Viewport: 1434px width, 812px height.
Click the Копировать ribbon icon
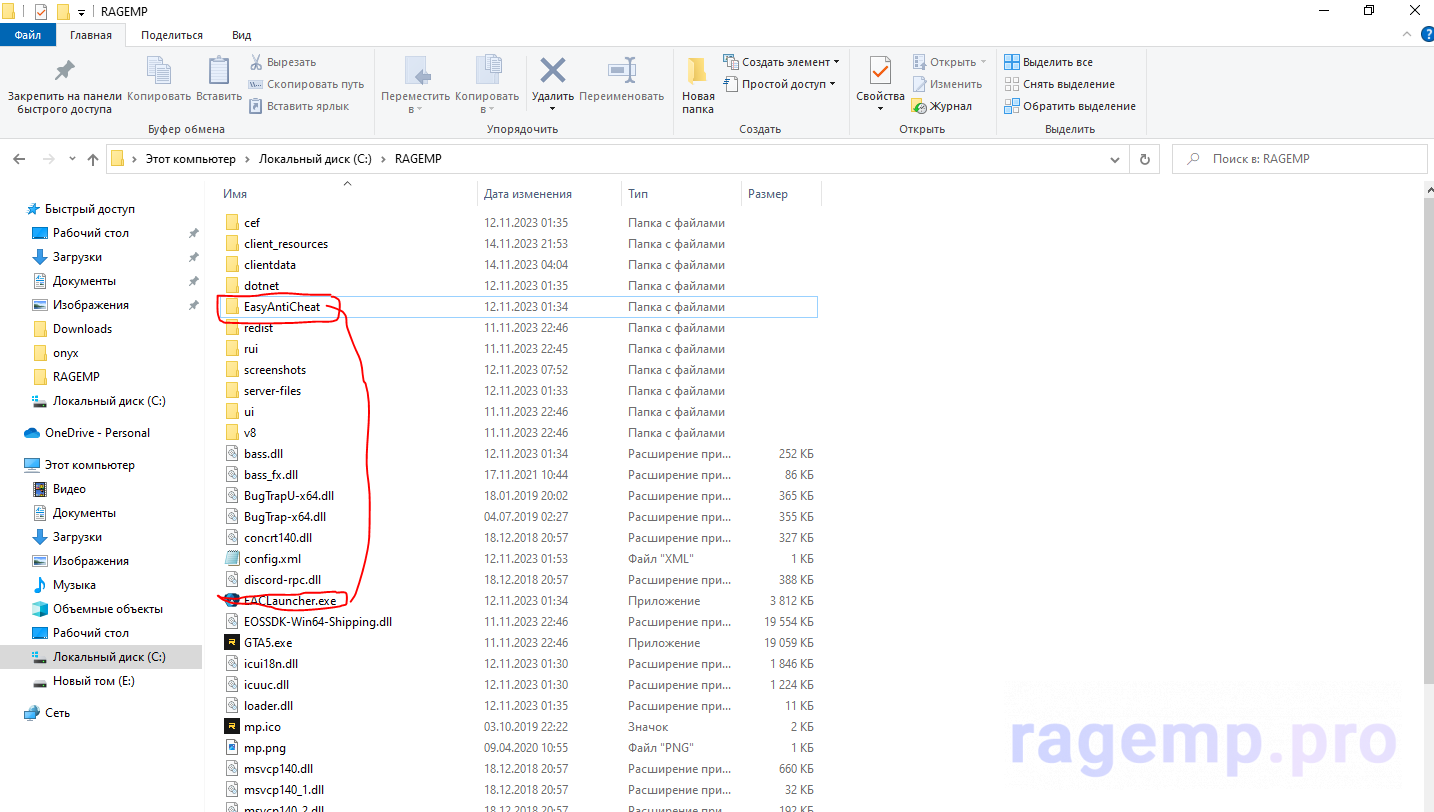point(159,72)
